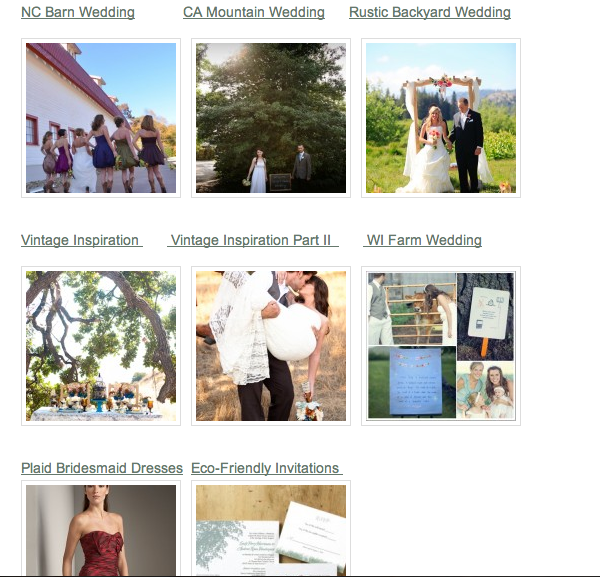
Task: View the dessert table under oak thumbnail
Action: tap(101, 346)
